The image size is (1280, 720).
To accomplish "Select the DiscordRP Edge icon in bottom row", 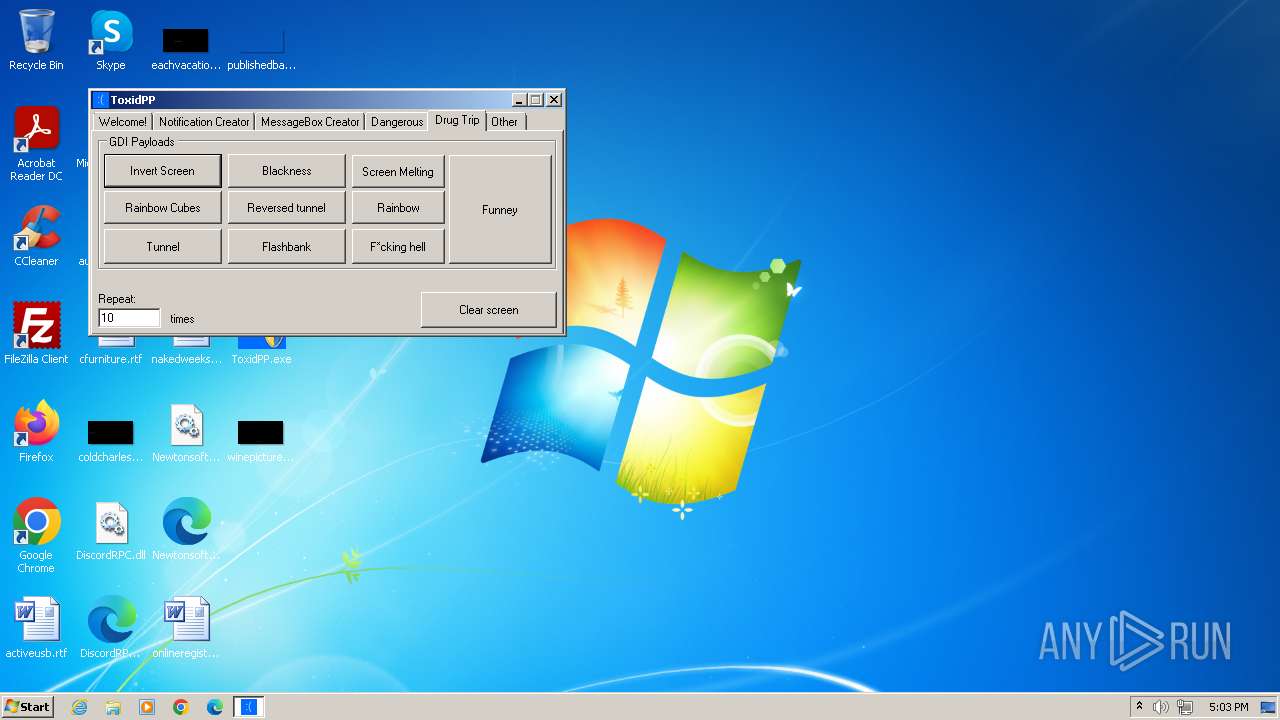I will (x=111, y=628).
